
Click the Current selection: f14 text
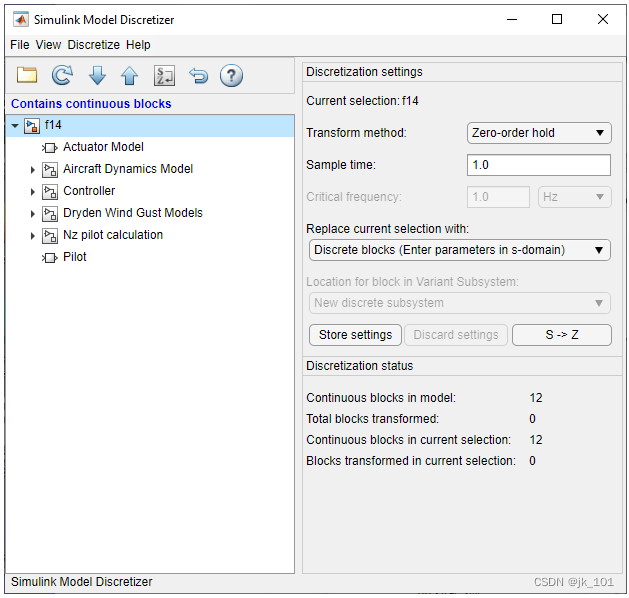point(362,101)
